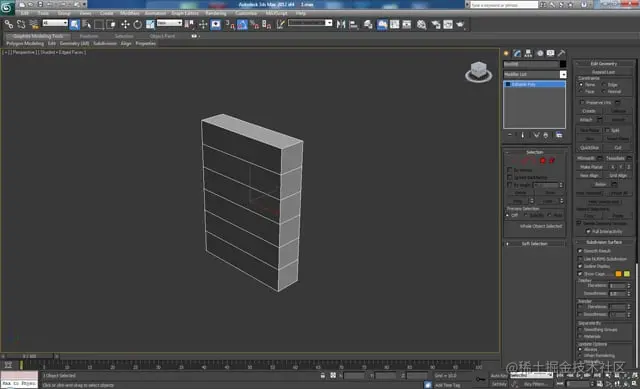Image resolution: width=640 pixels, height=389 pixels.
Task: Select the Unlink Selection tool
Action: [x=21, y=25]
